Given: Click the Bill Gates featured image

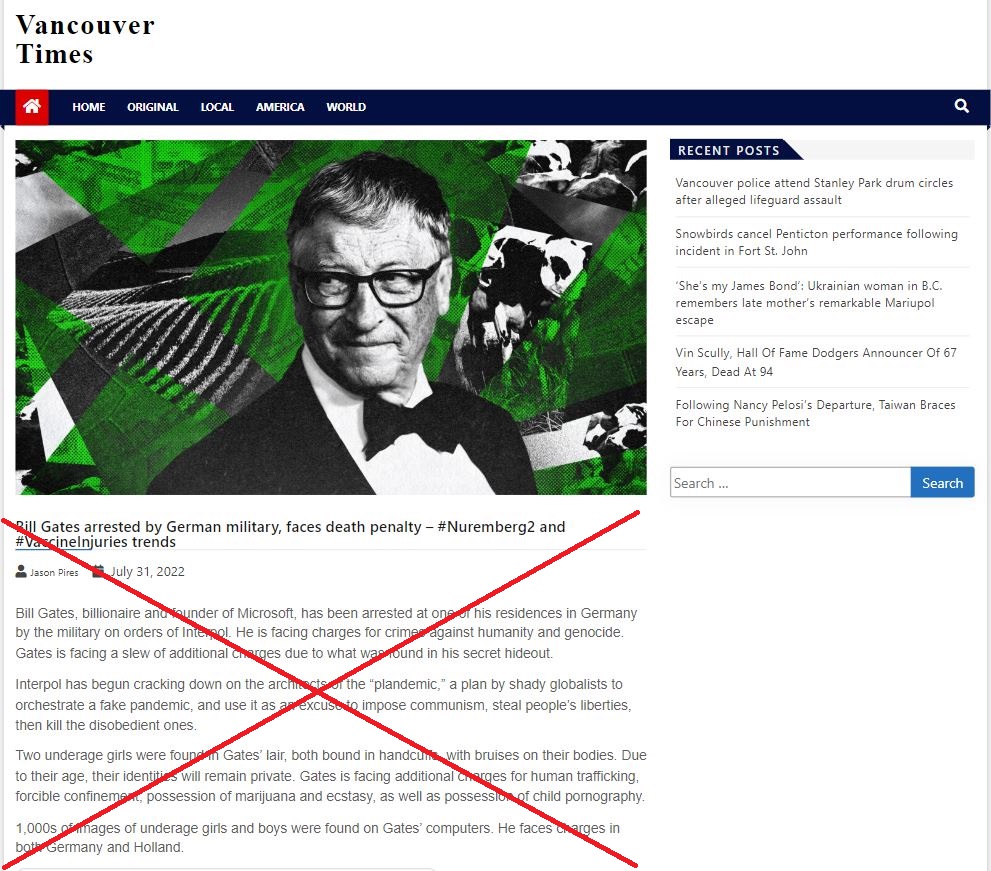Looking at the screenshot, I should click(x=331, y=317).
